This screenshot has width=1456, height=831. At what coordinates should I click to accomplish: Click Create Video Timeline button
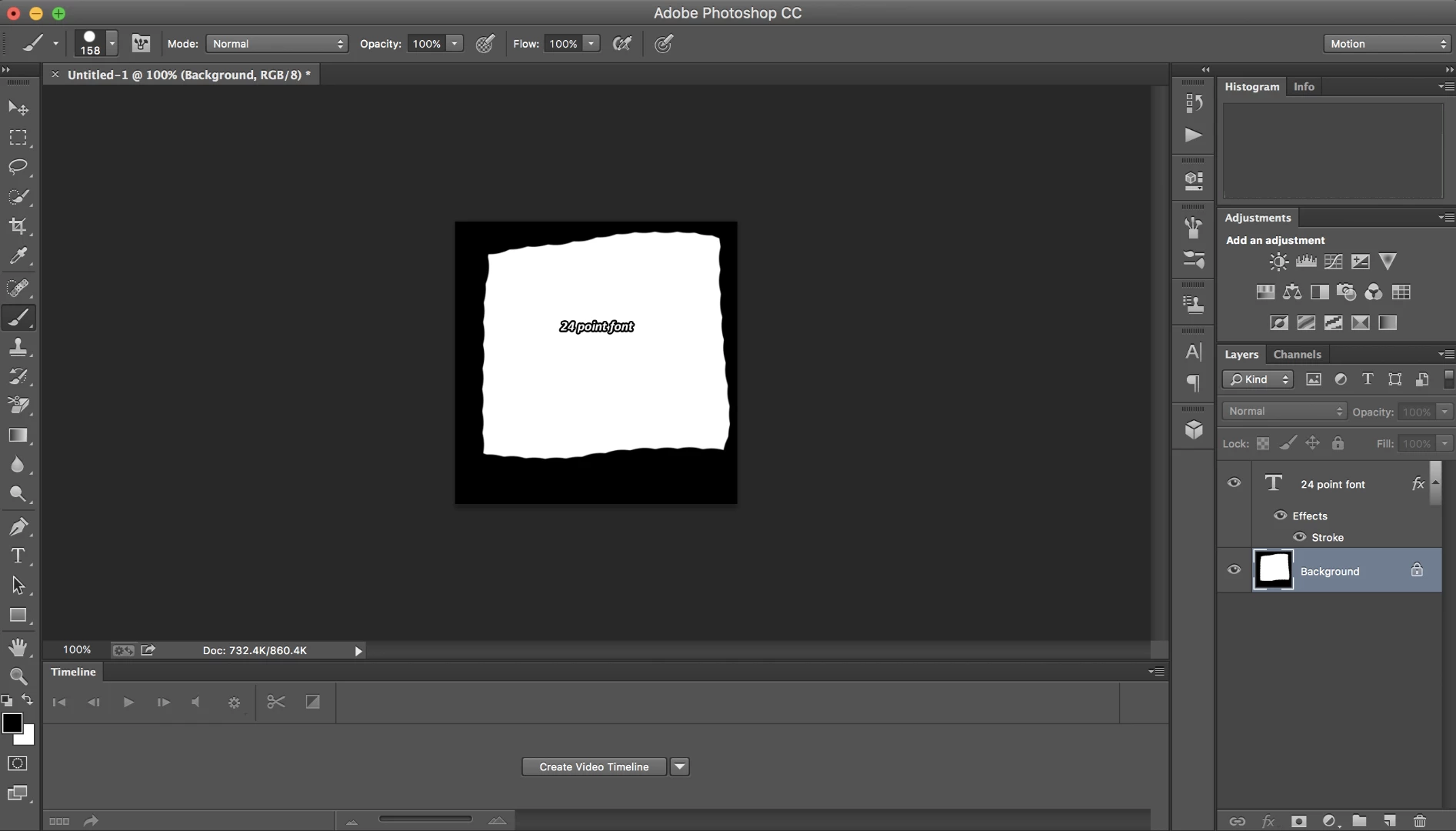(594, 766)
